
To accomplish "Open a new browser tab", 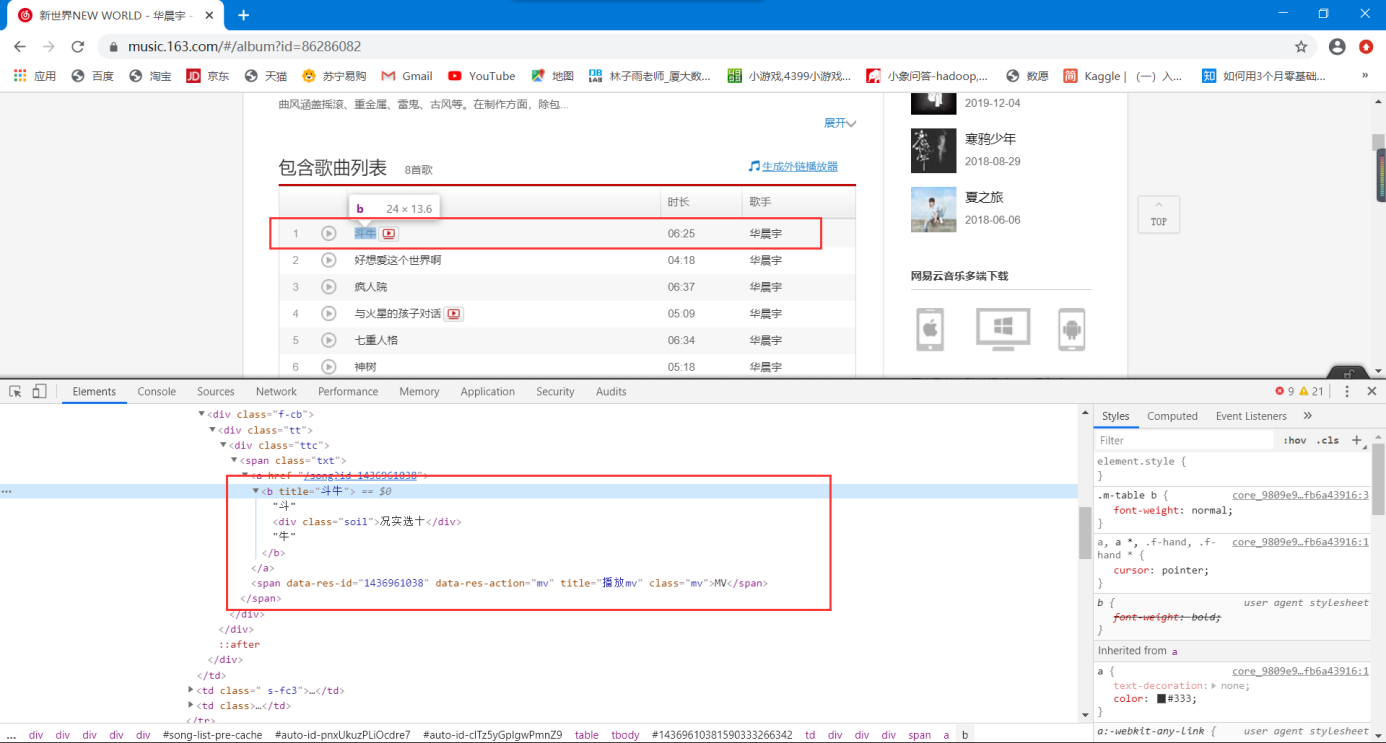I will click(x=244, y=15).
